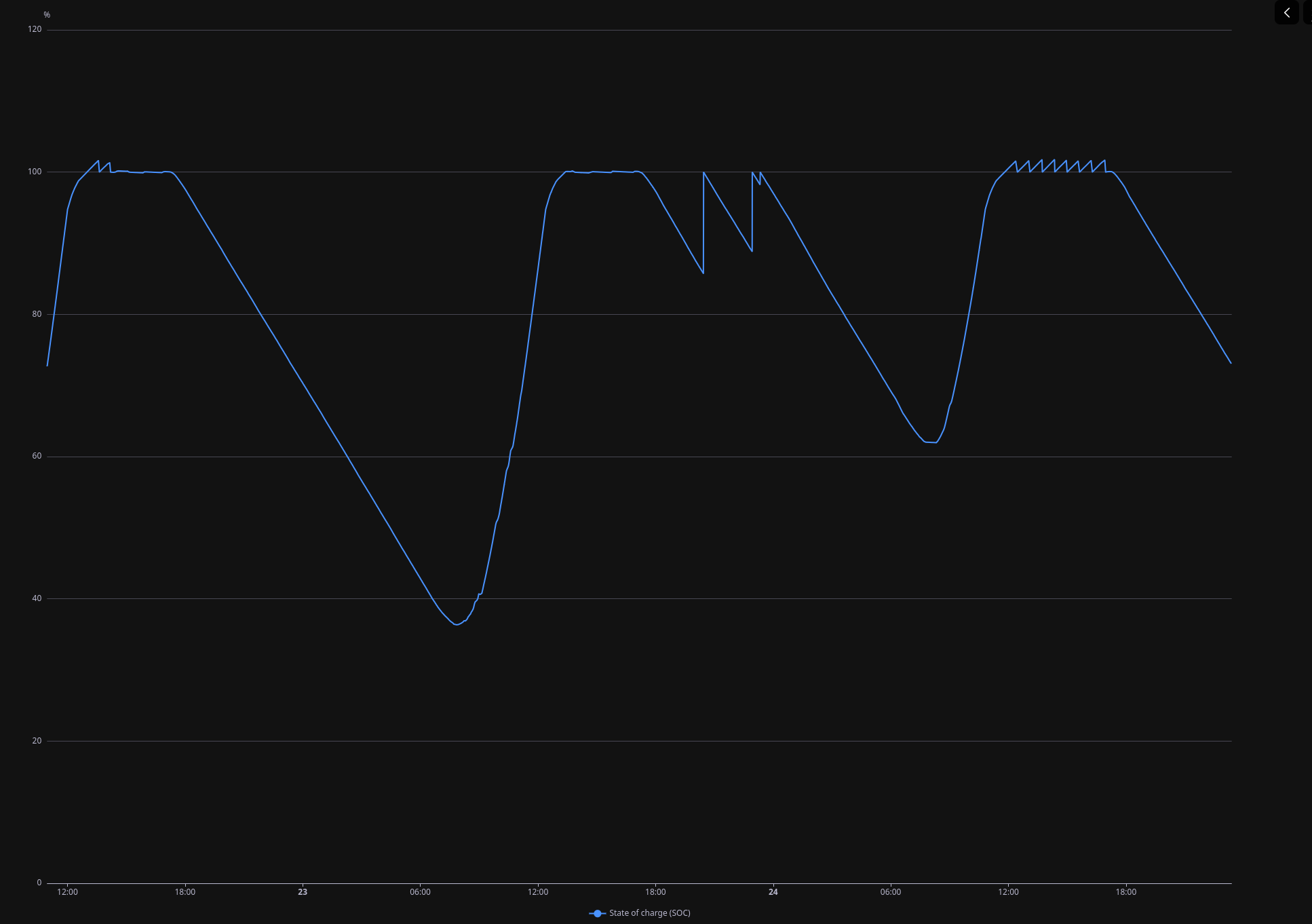Image resolution: width=1312 pixels, height=924 pixels.
Task: Click the 40 y-axis label
Action: click(x=37, y=598)
